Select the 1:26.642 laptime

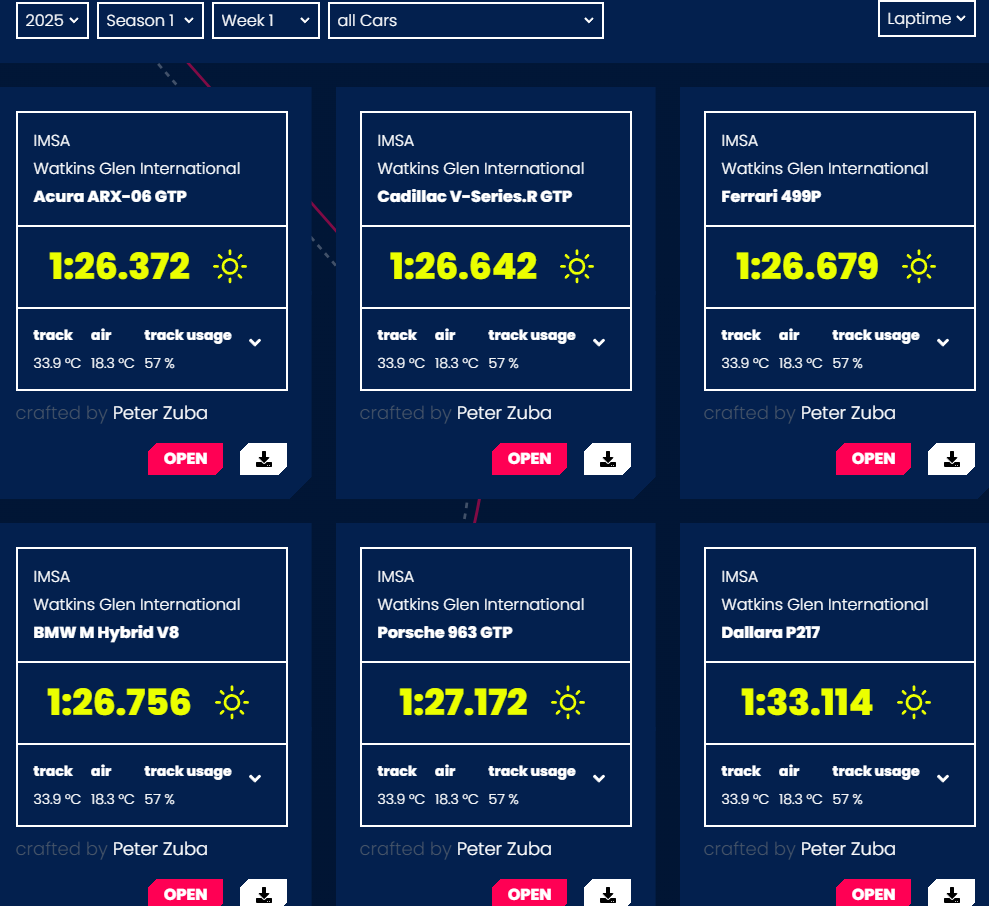(x=464, y=266)
